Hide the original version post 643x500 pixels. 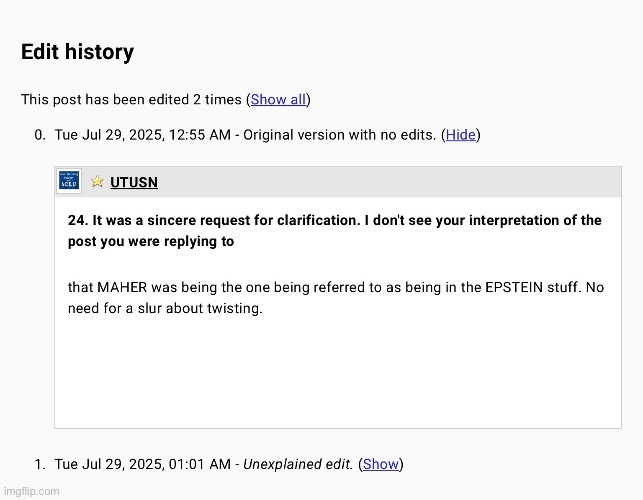[x=461, y=135]
